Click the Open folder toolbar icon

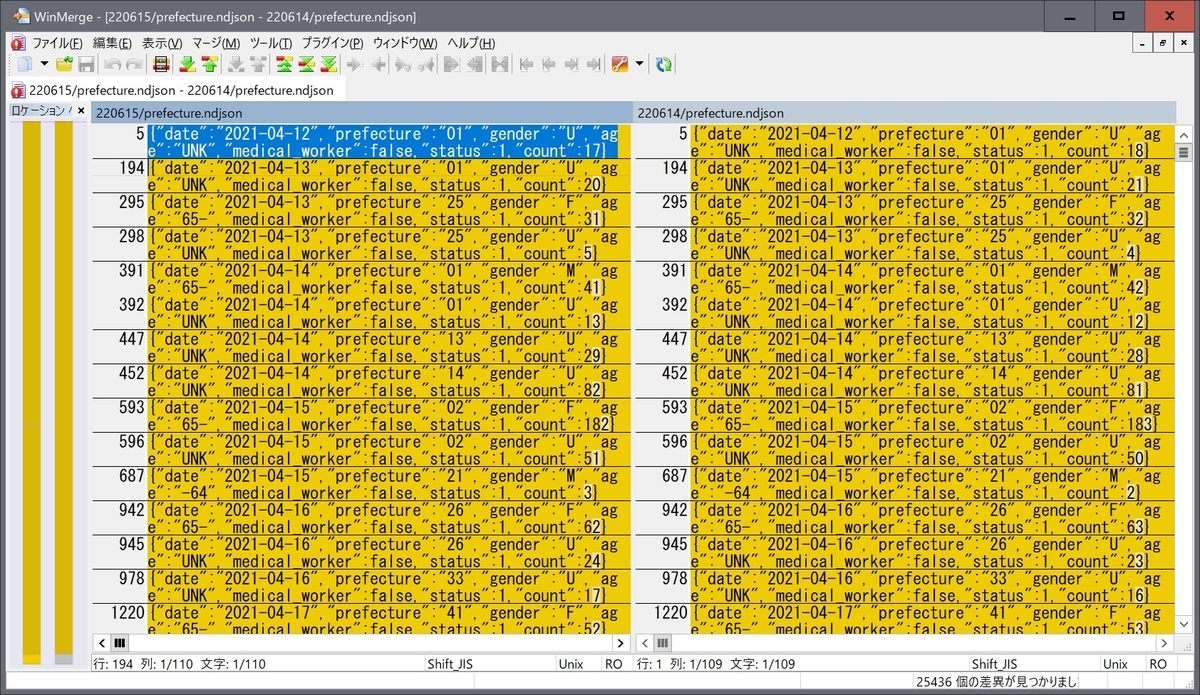pos(64,64)
